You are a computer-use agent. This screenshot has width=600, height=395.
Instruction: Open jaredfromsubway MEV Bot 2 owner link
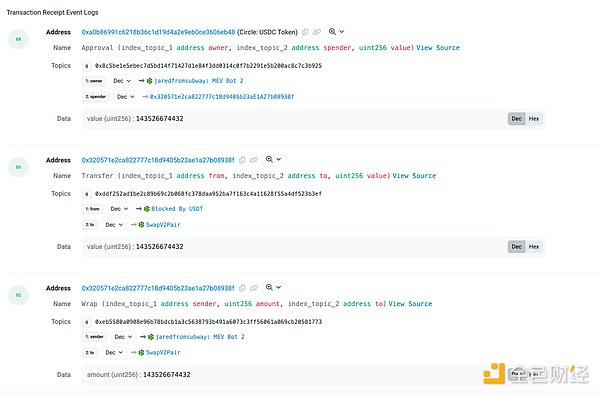[x=198, y=81]
